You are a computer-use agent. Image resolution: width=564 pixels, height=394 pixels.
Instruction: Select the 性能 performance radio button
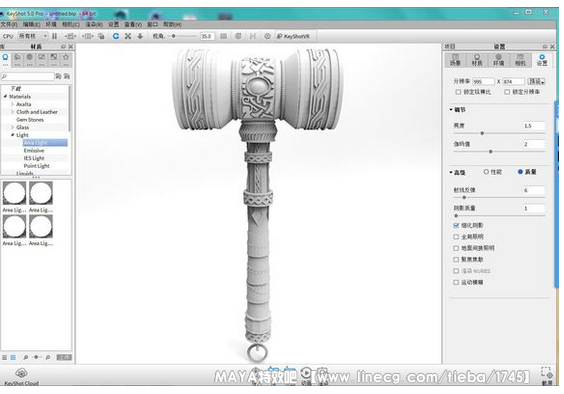point(486,172)
